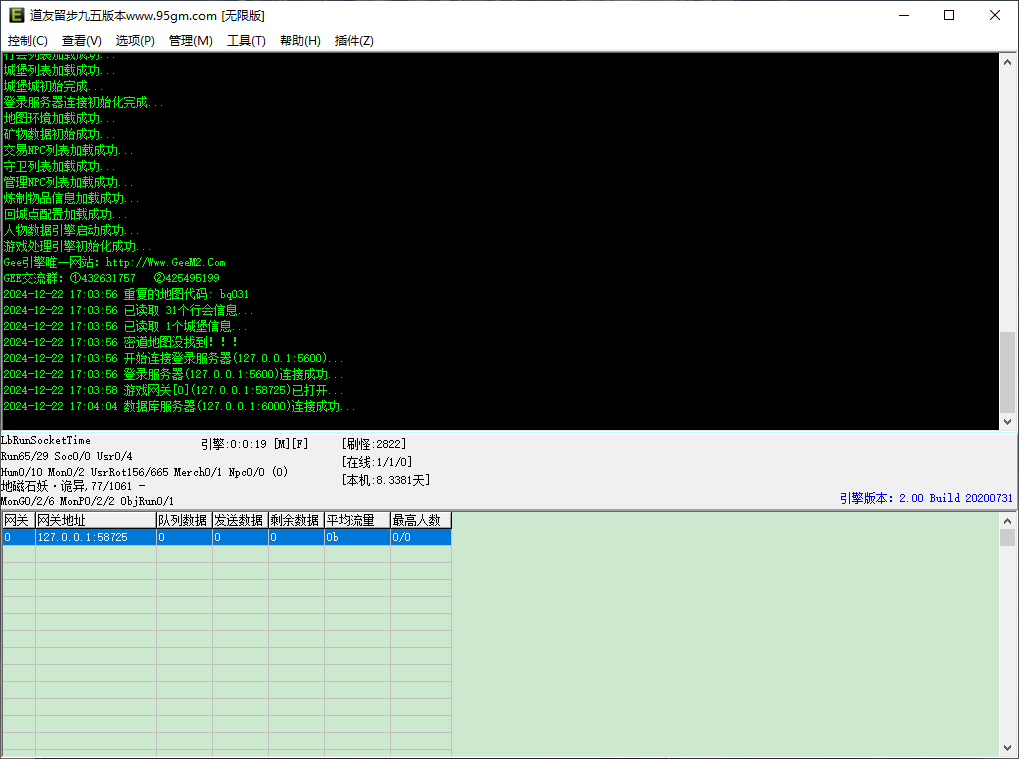Click the 平均流量 column header
Screen dimensions: 1019x759
click(x=357, y=520)
